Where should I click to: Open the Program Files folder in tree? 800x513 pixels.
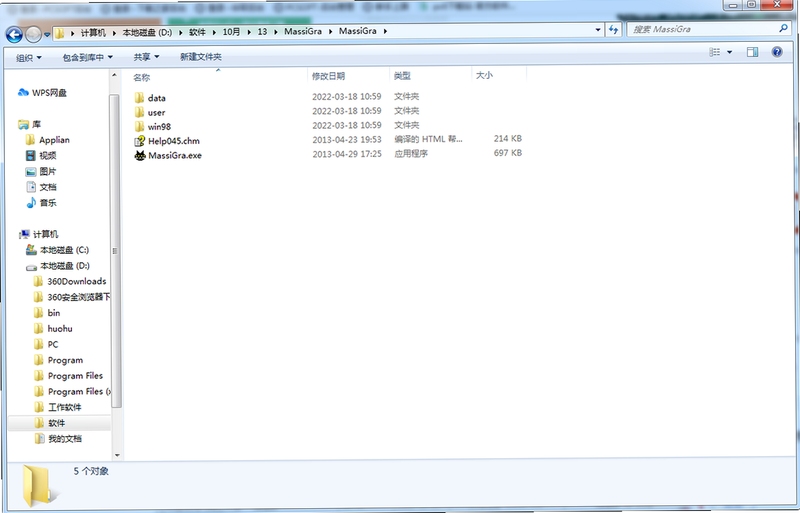[x=68, y=376]
